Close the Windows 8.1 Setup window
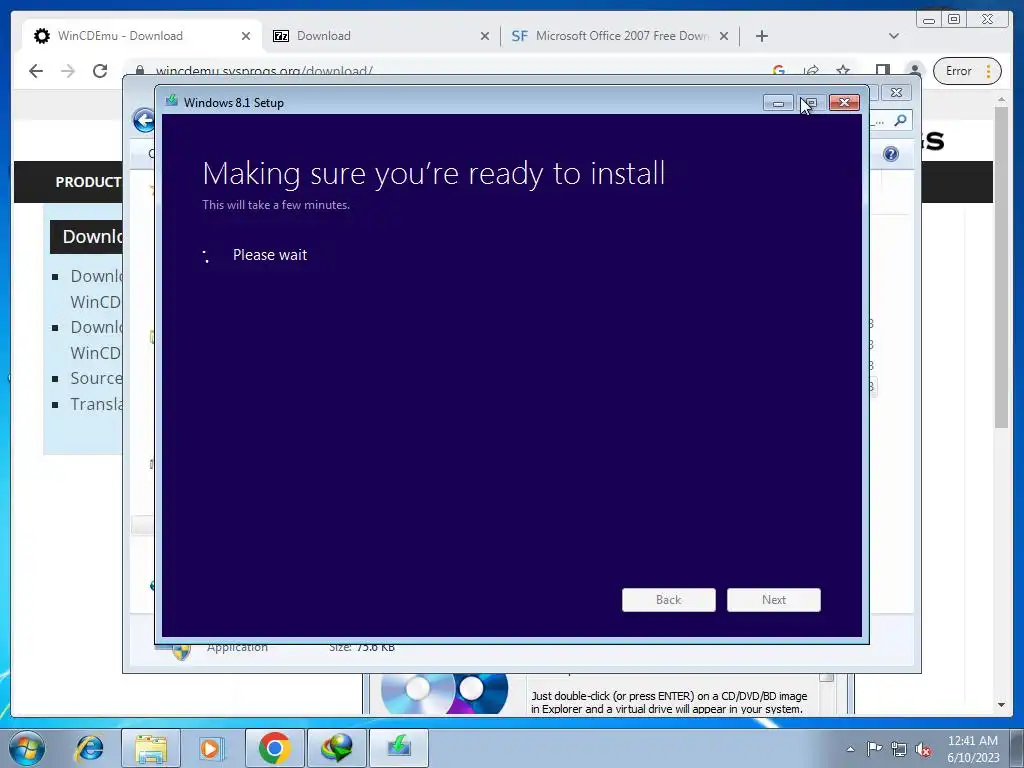 844,103
